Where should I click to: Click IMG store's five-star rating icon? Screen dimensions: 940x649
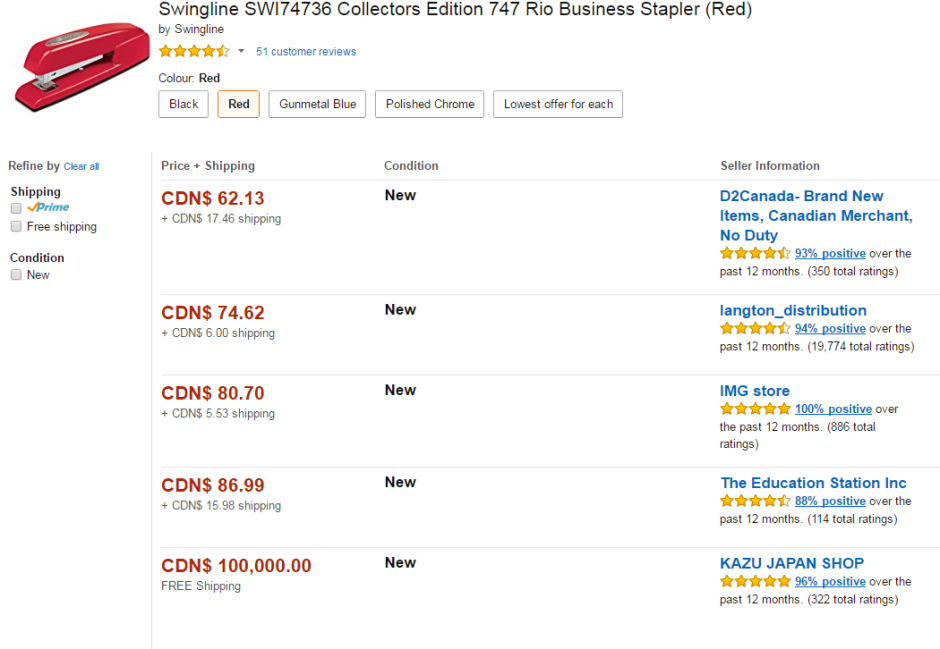(755, 409)
